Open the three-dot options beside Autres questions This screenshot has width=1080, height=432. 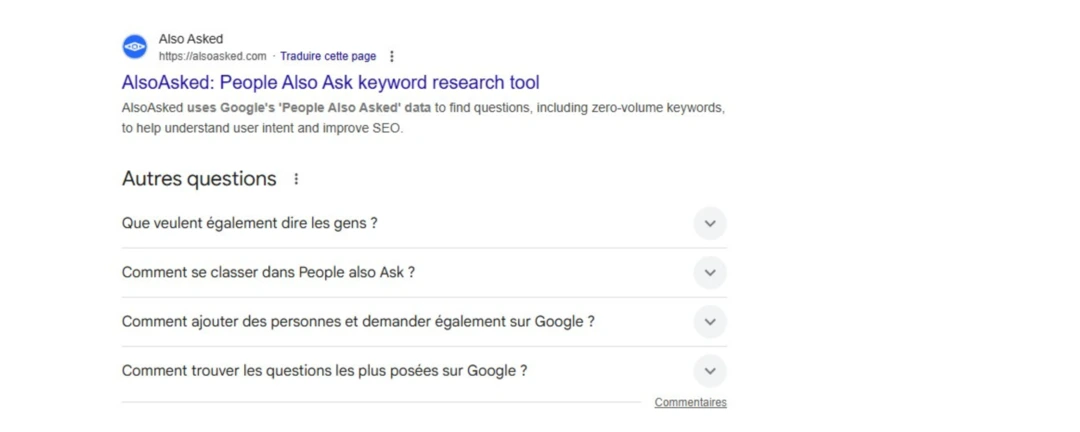pyautogui.click(x=296, y=179)
